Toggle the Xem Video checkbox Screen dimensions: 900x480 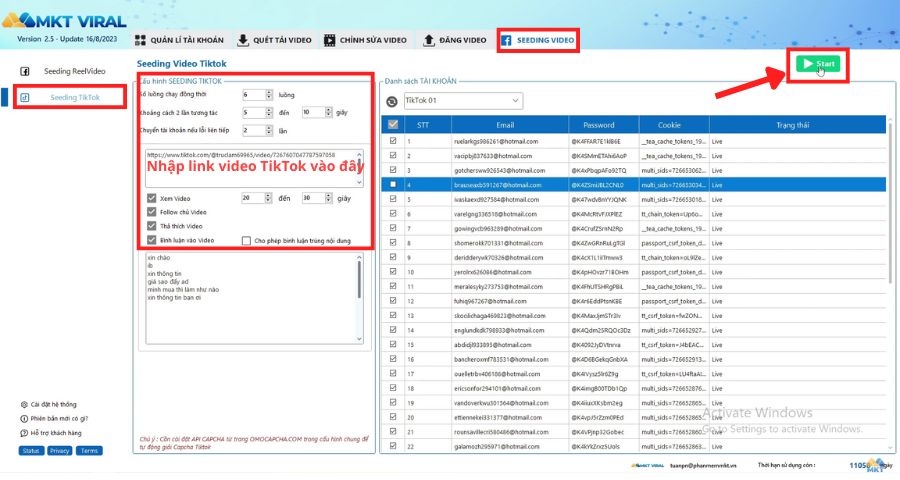152,198
